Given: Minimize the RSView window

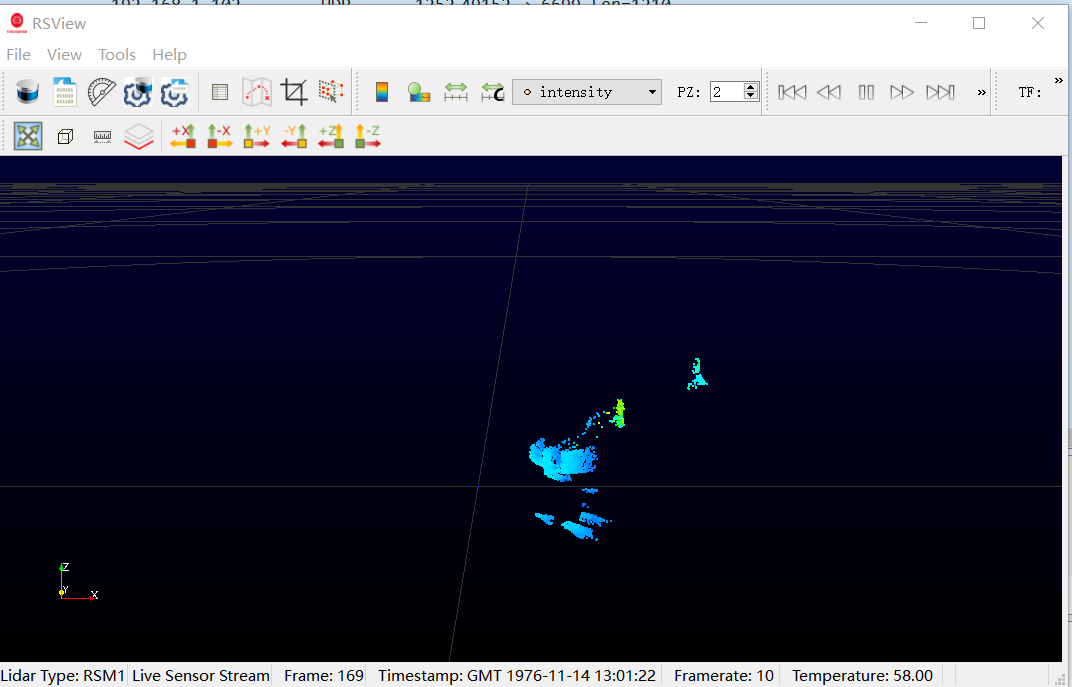Looking at the screenshot, I should (x=921, y=23).
